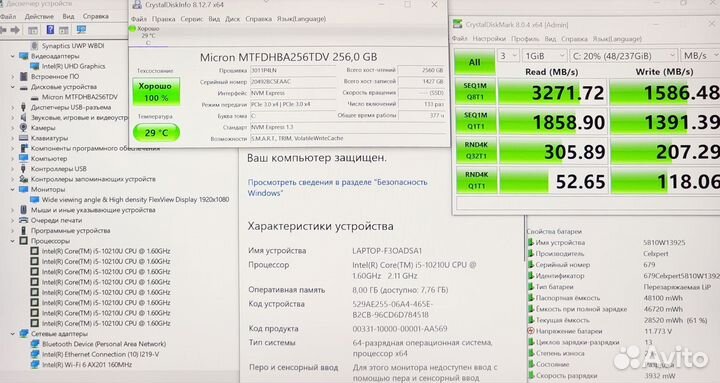Collapse the Сетевые адаптеры tree node
Image resolution: width=720 pixels, height=383 pixels.
12,334
